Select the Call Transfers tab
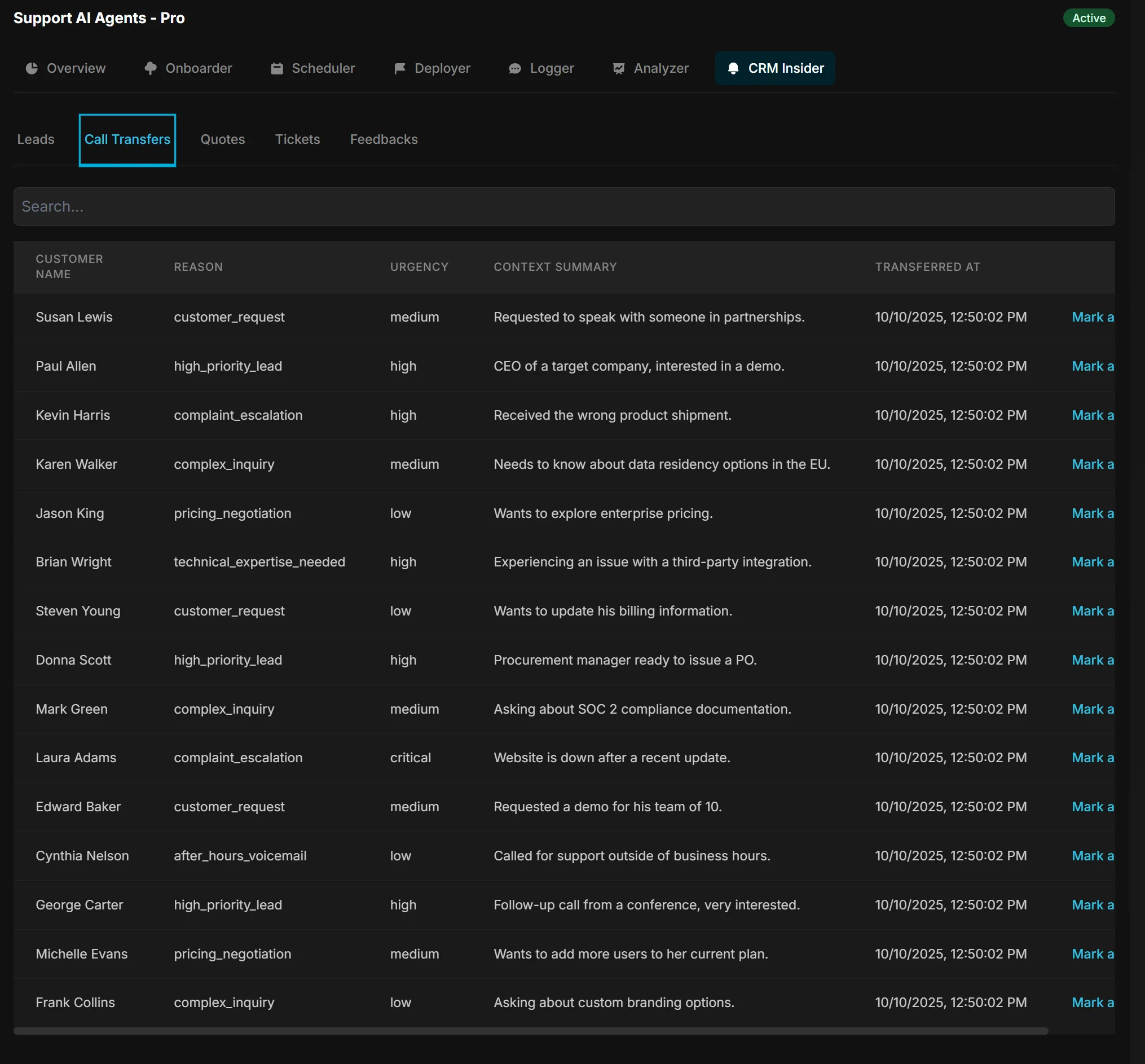This screenshot has width=1145, height=1064. point(127,139)
